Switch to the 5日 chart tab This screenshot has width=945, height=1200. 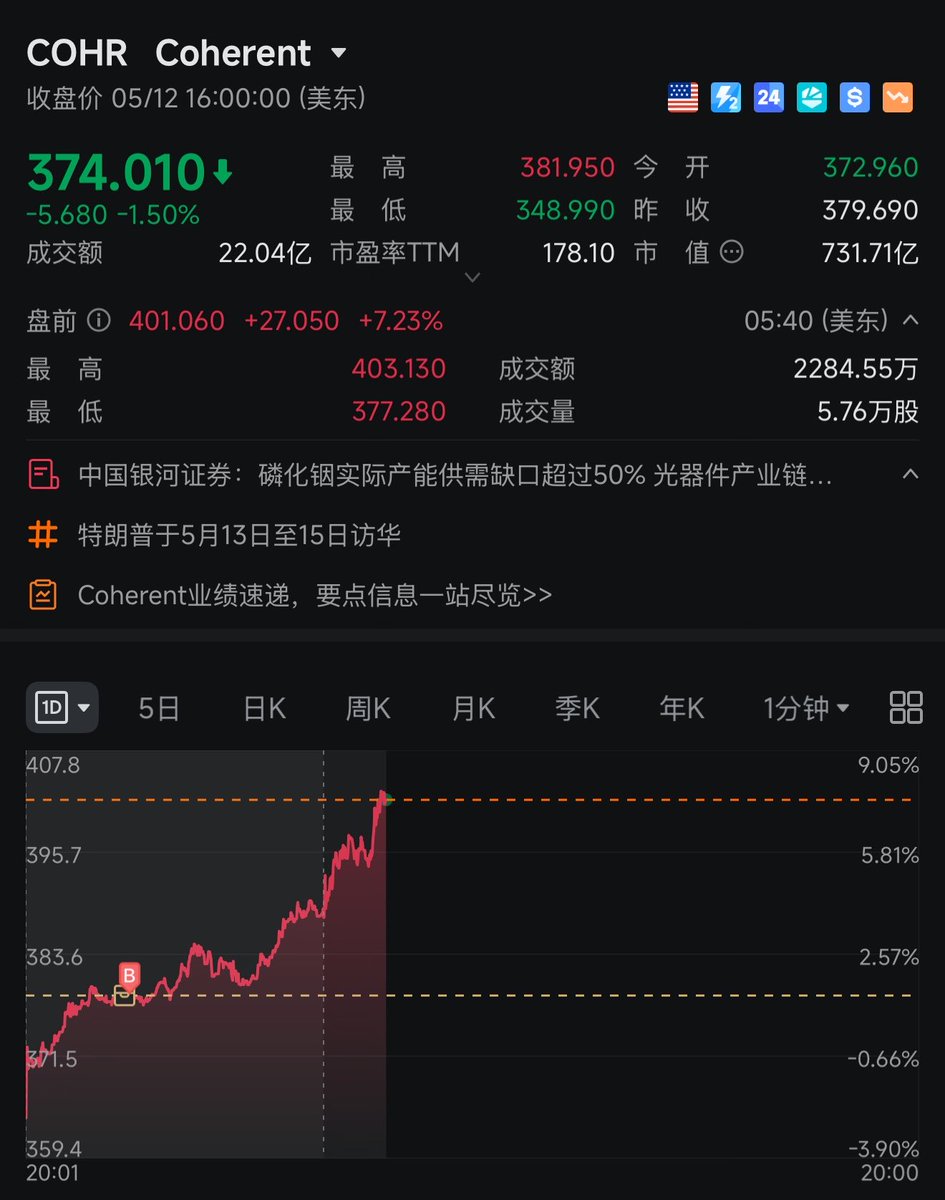(x=159, y=709)
